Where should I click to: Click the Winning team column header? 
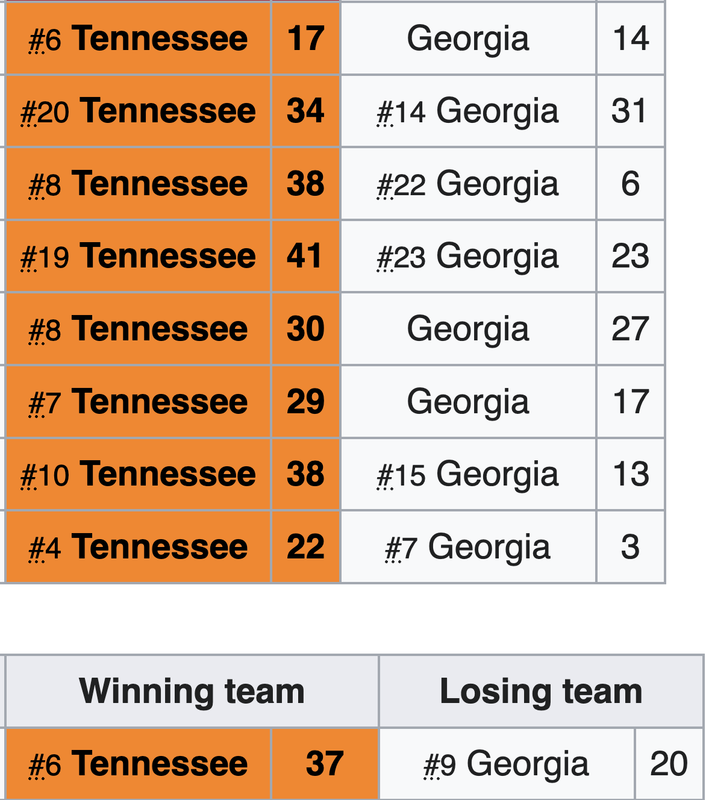(x=192, y=691)
